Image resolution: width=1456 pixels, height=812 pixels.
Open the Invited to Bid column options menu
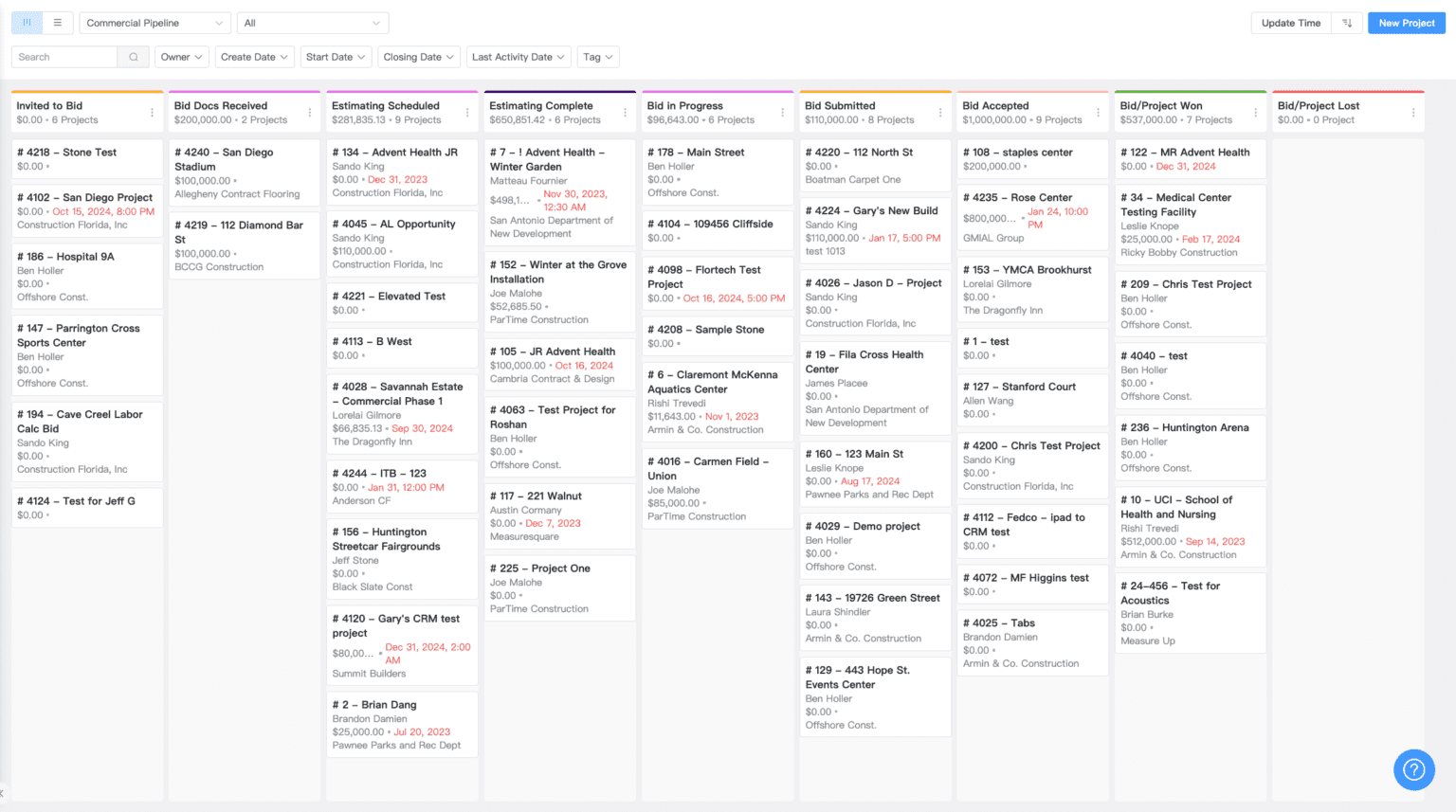[x=152, y=113]
